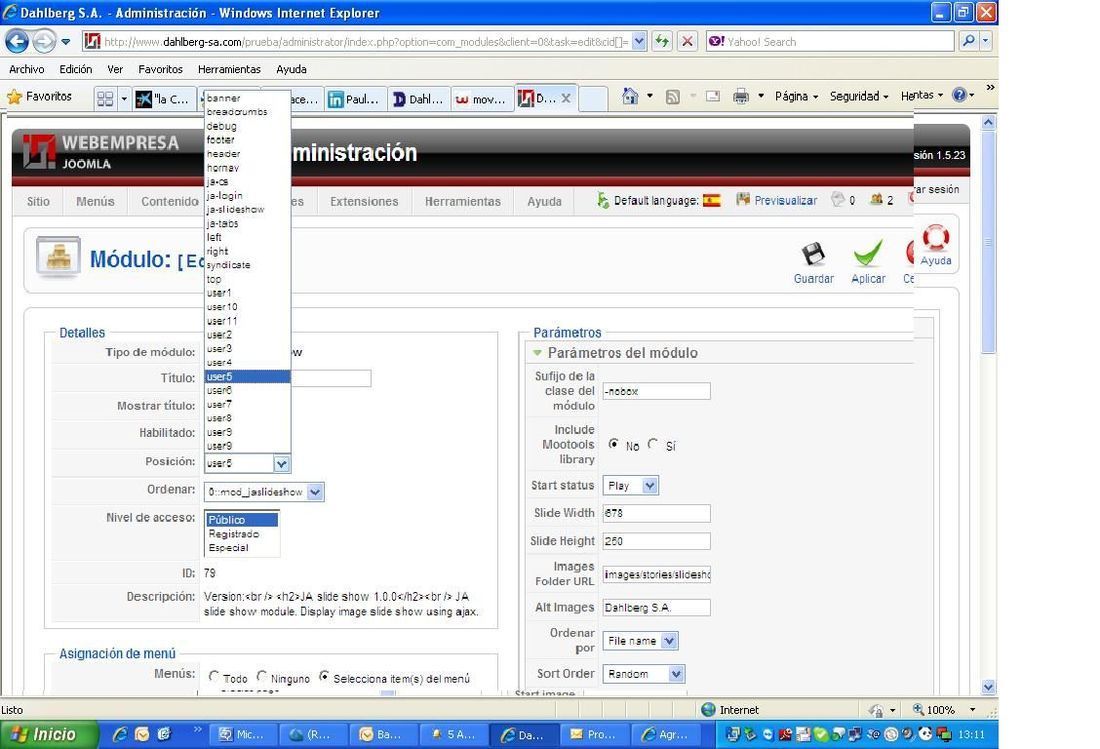Click the browser Back arrow button
Screen dimensions: 1100x749
click(x=17, y=41)
